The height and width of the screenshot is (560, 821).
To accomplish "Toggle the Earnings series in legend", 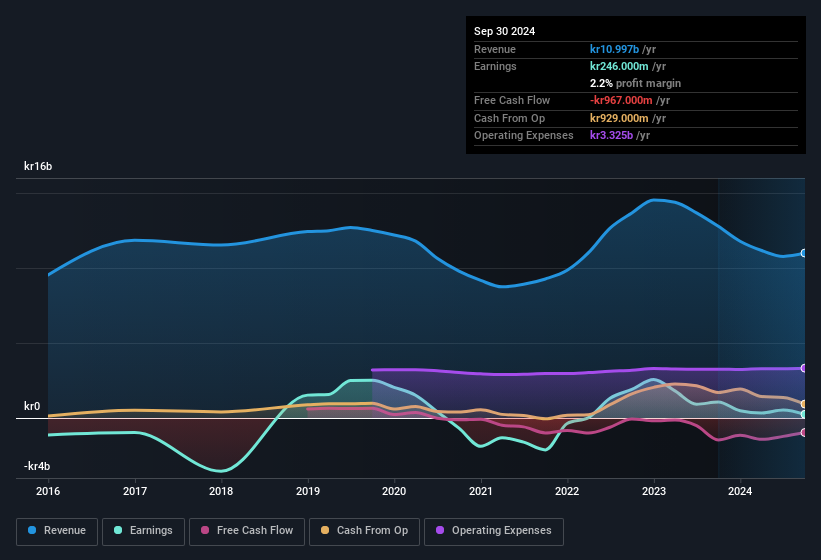I will click(x=143, y=530).
